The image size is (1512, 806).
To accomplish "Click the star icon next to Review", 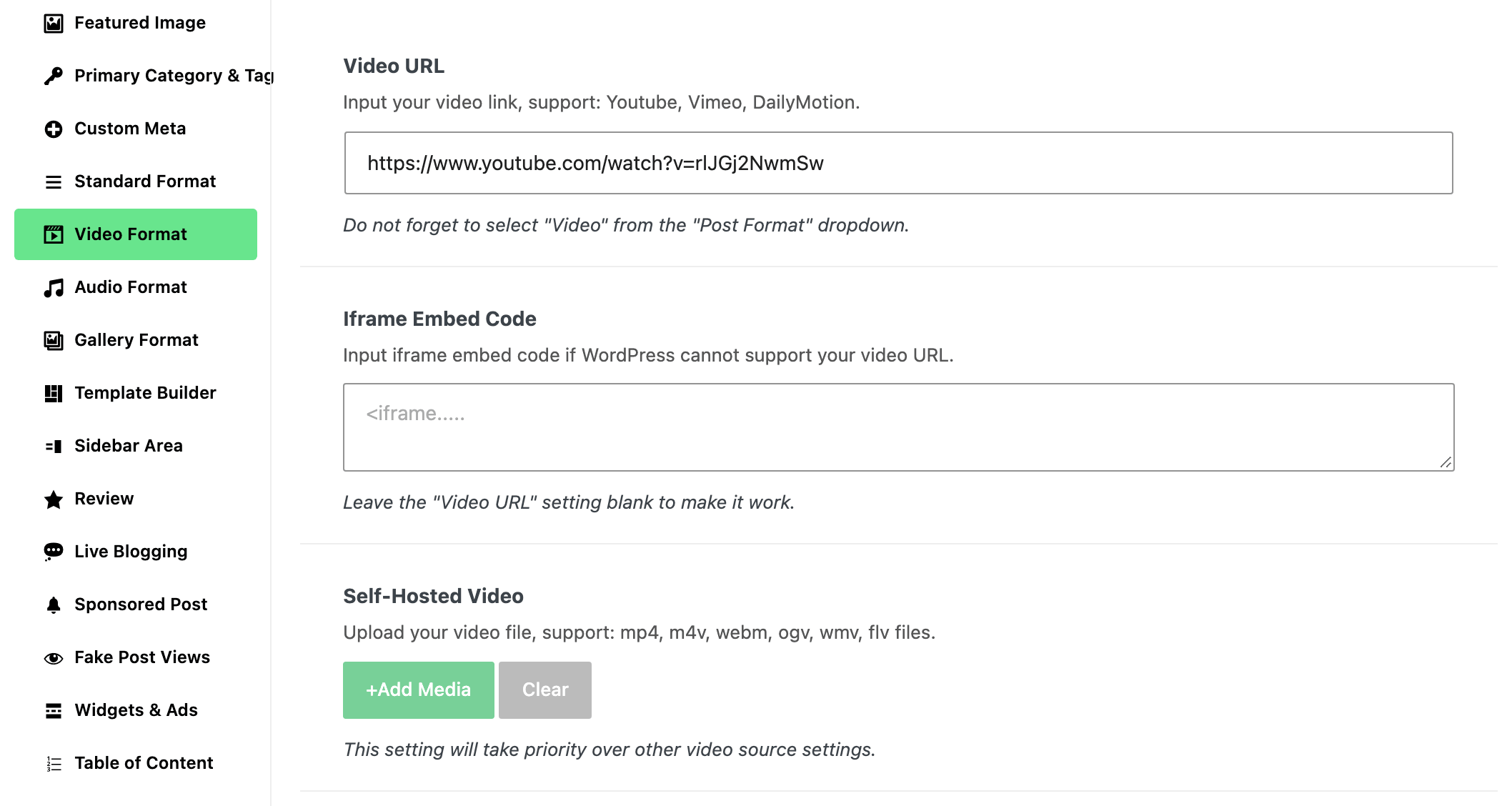I will 54,499.
